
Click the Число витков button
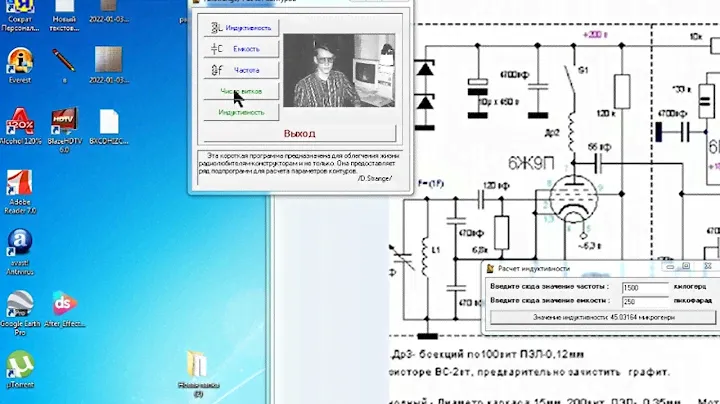click(240, 91)
